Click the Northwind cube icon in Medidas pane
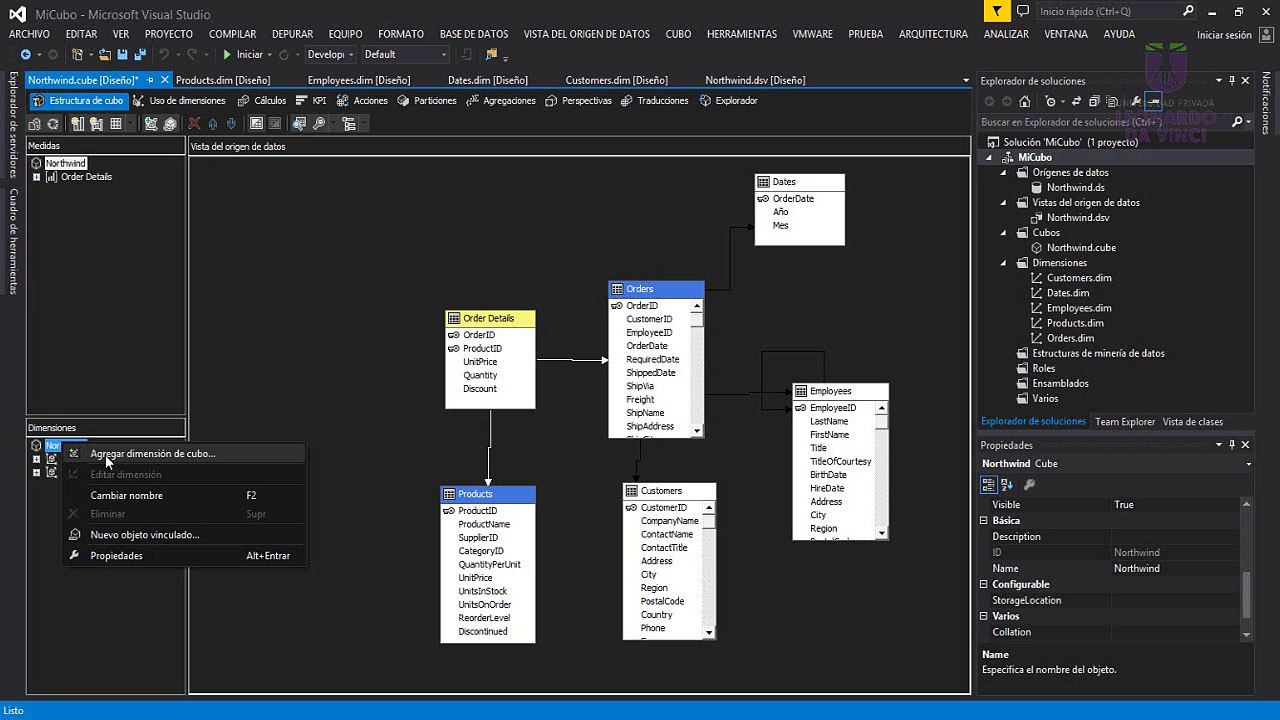Viewport: 1280px width, 720px height. [x=37, y=163]
